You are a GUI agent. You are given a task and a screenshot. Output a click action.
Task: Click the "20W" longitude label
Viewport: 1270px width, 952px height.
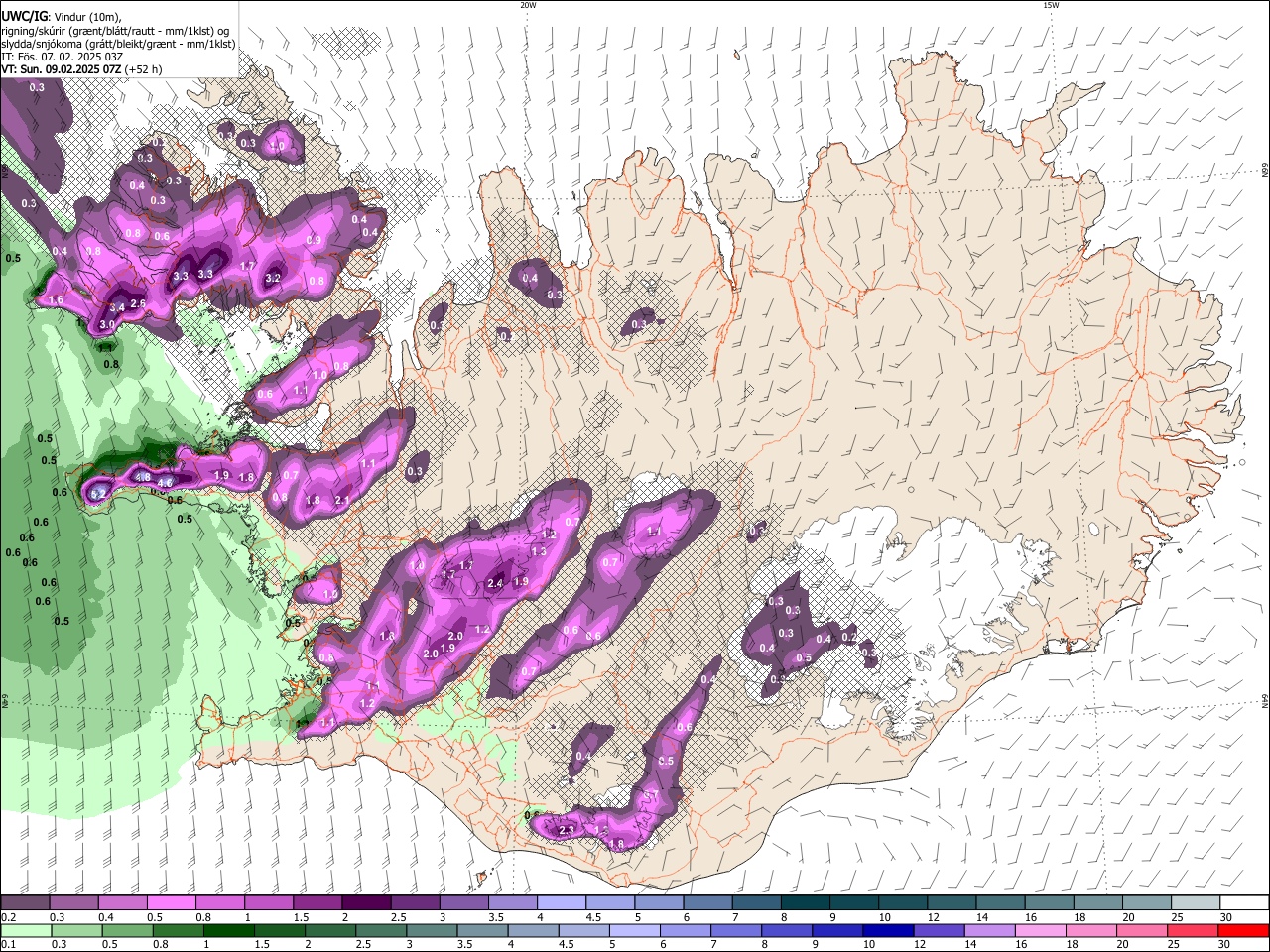click(x=528, y=5)
